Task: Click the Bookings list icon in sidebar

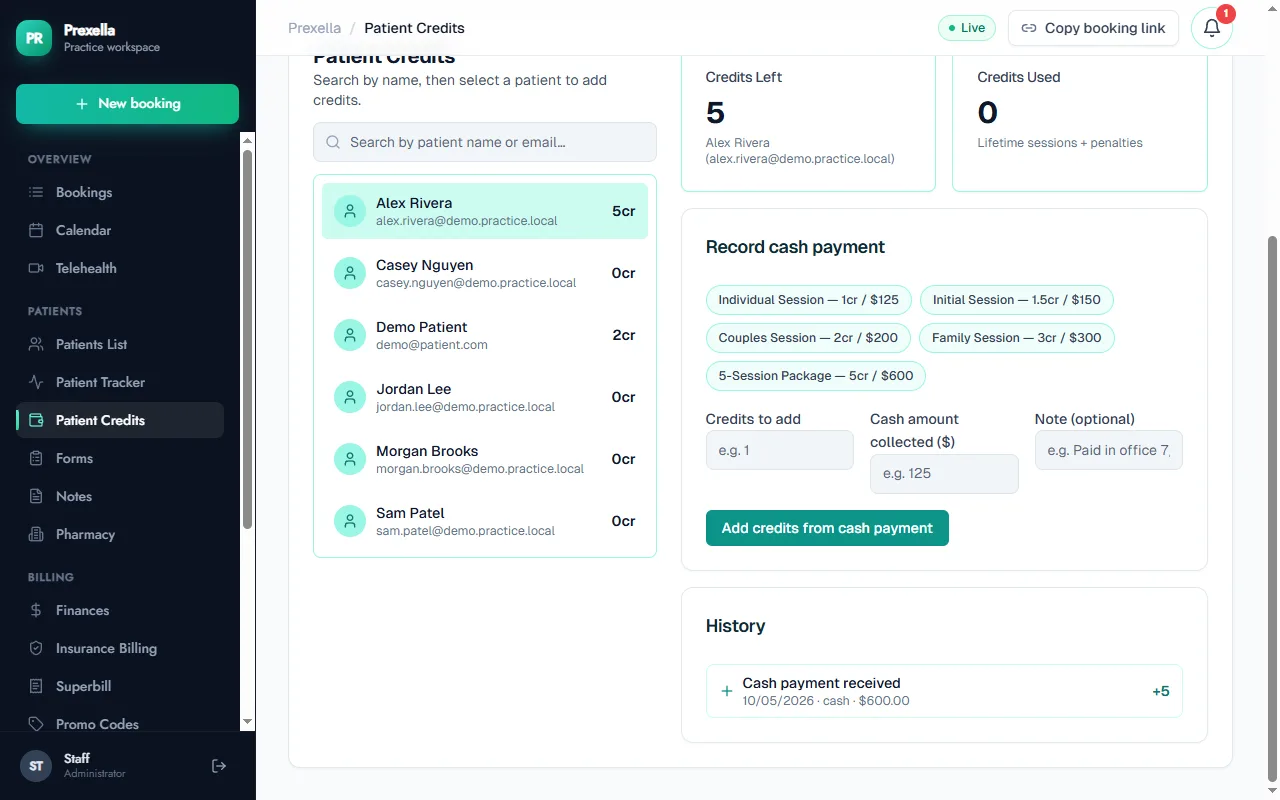Action: pyautogui.click(x=36, y=192)
